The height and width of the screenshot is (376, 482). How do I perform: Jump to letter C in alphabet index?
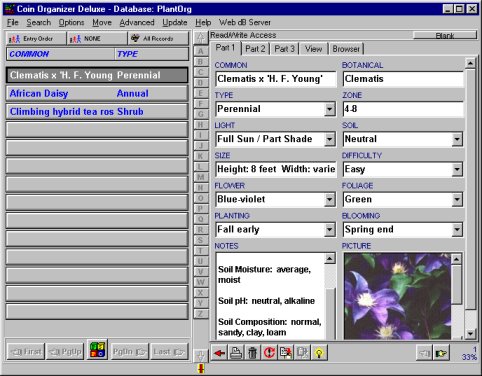[x=200, y=72]
